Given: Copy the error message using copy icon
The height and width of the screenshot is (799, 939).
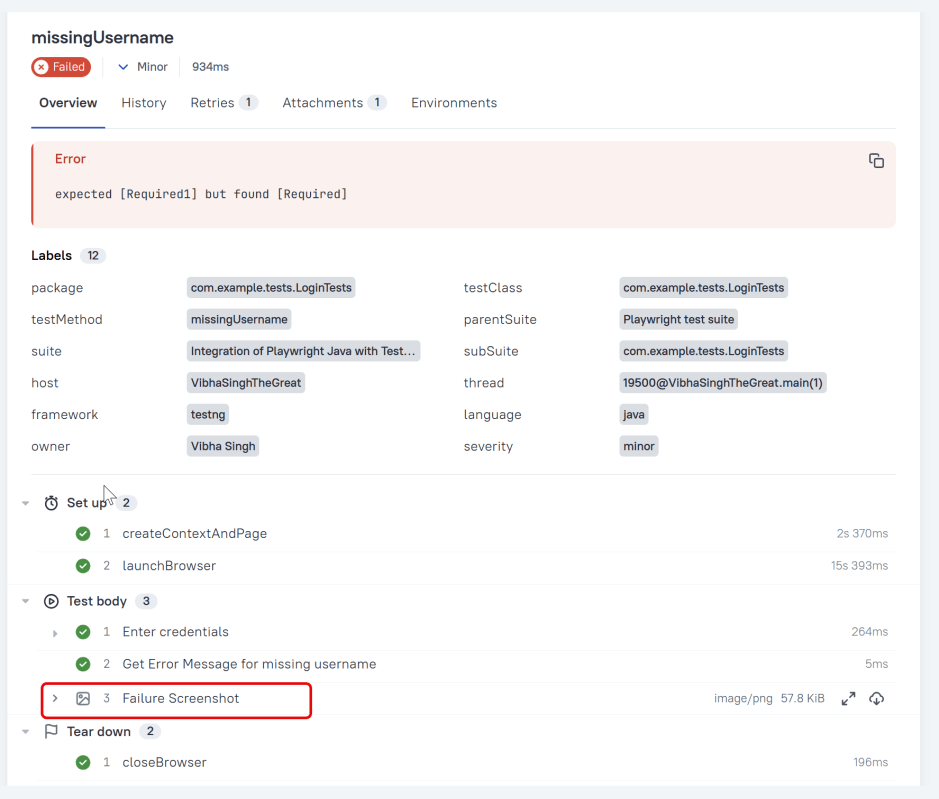Looking at the screenshot, I should 876,161.
